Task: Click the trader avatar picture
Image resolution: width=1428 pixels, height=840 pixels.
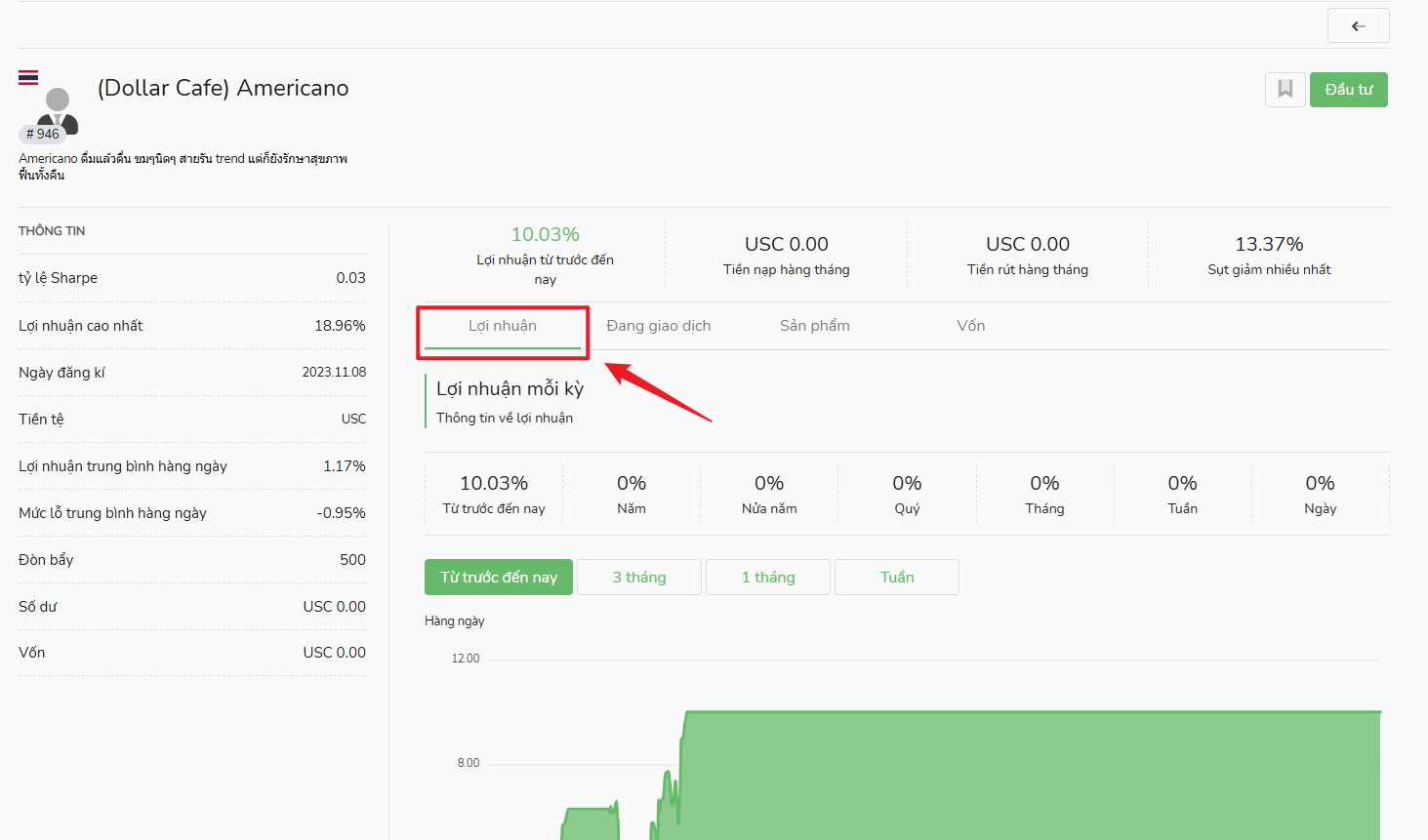Action: click(x=58, y=109)
